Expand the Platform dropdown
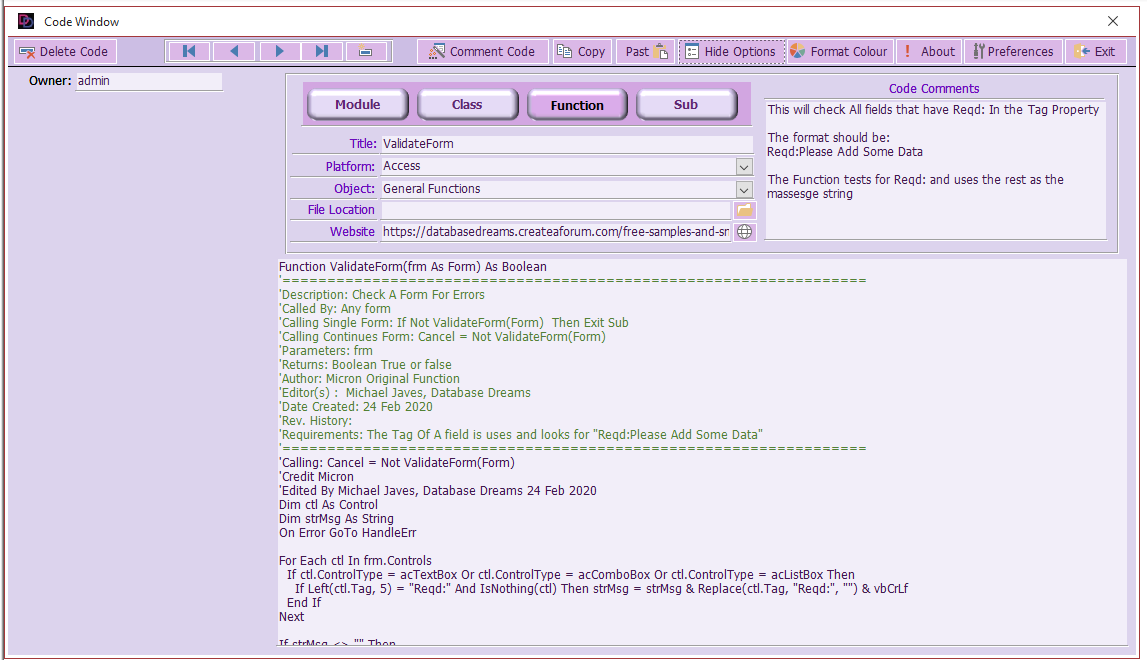Image resolution: width=1147 pixels, height=660 pixels. pos(744,167)
